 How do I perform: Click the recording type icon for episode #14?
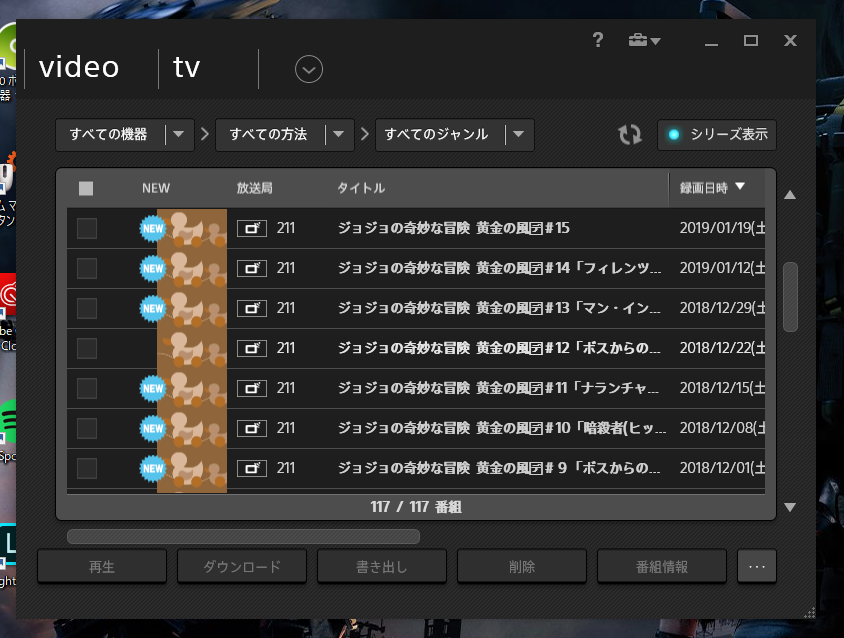tap(252, 268)
